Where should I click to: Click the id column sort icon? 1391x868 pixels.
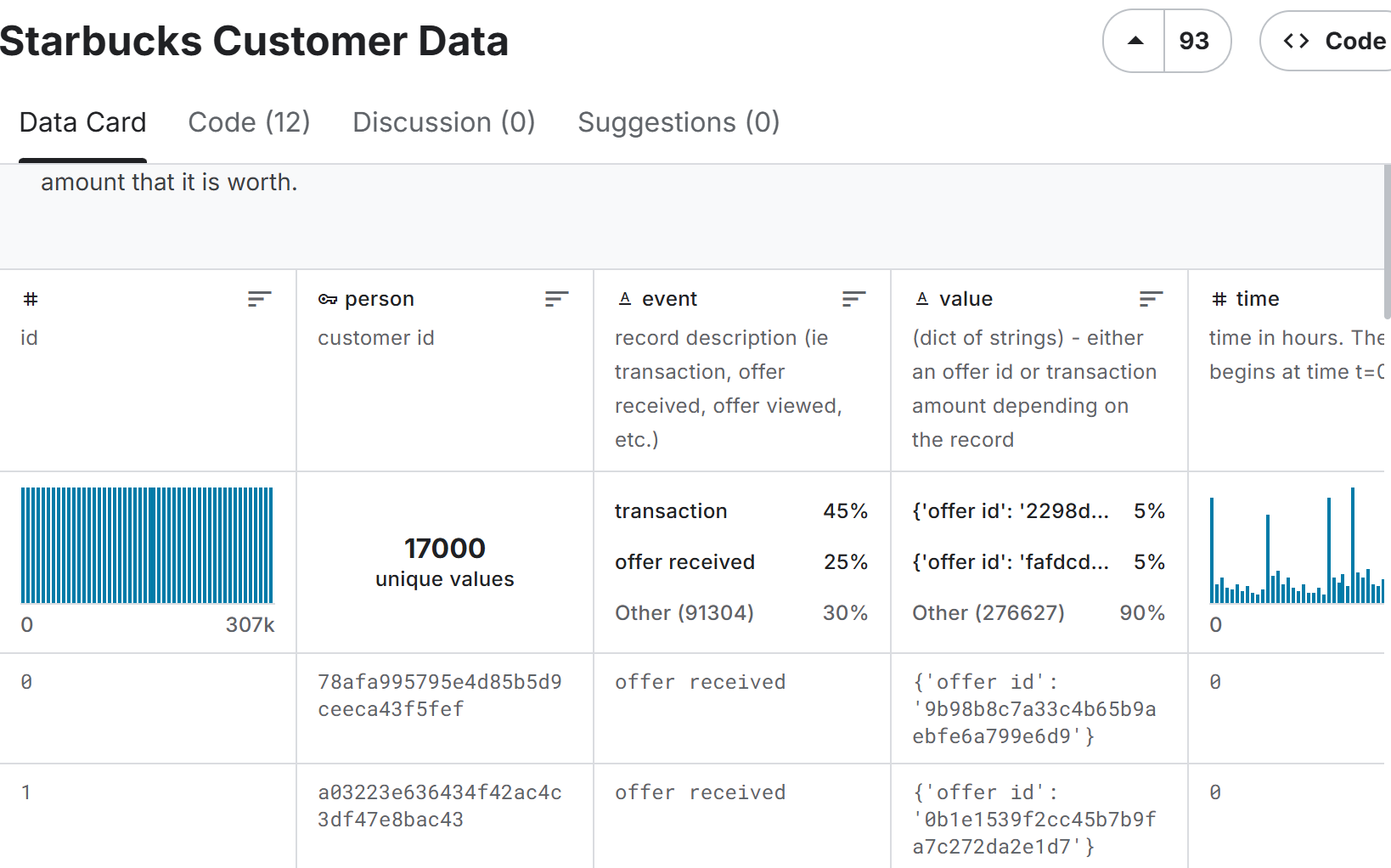click(259, 299)
